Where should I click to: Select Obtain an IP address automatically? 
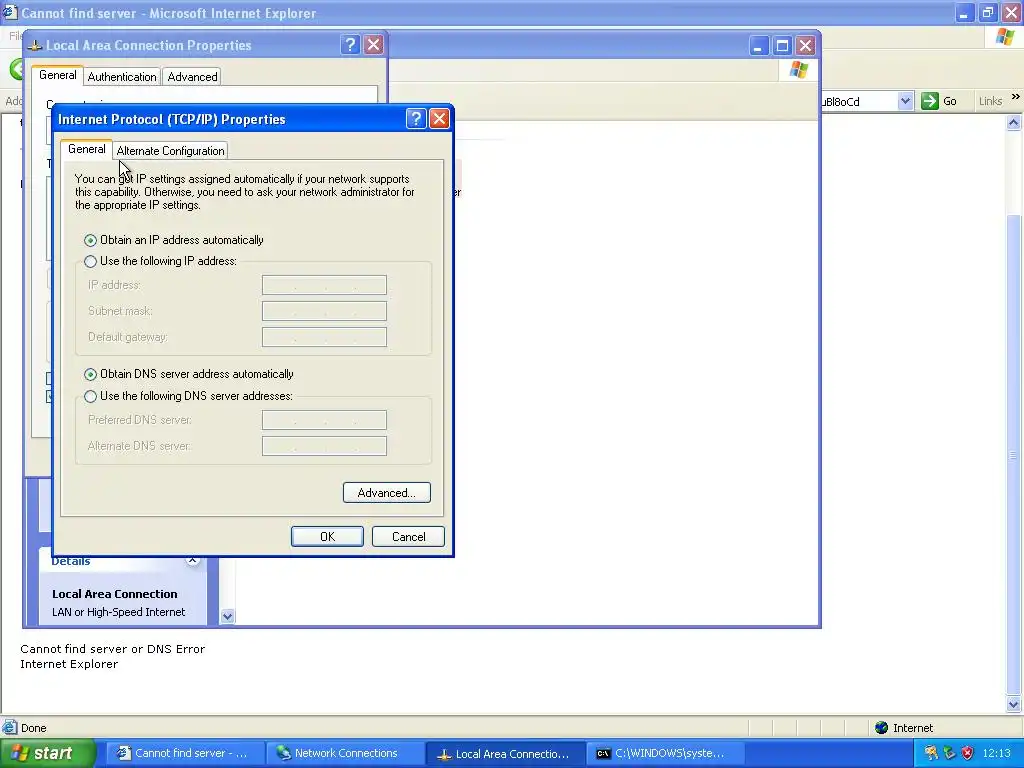pos(90,240)
